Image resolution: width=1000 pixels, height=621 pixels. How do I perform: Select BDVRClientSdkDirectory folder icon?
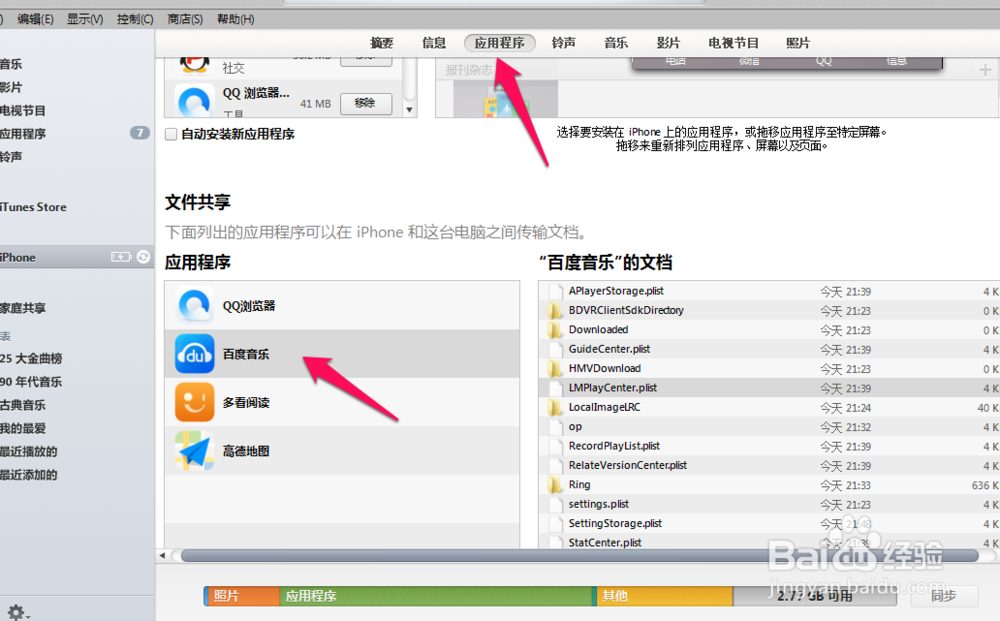(x=555, y=310)
